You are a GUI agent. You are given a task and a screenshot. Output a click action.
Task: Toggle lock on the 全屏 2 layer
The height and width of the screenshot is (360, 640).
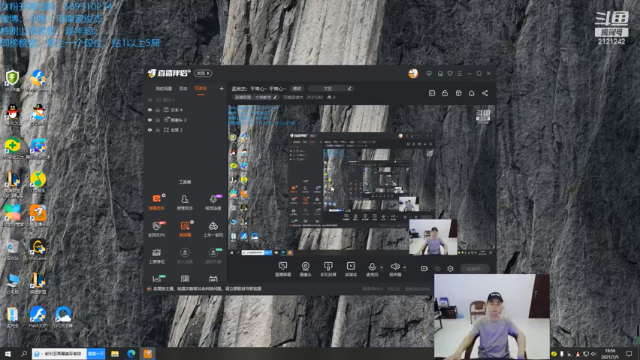pos(158,130)
